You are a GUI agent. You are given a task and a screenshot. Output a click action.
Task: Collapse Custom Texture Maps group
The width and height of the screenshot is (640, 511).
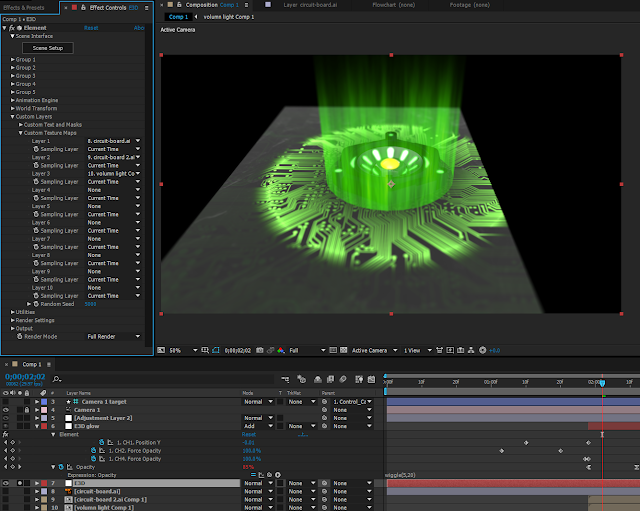[x=21, y=133]
